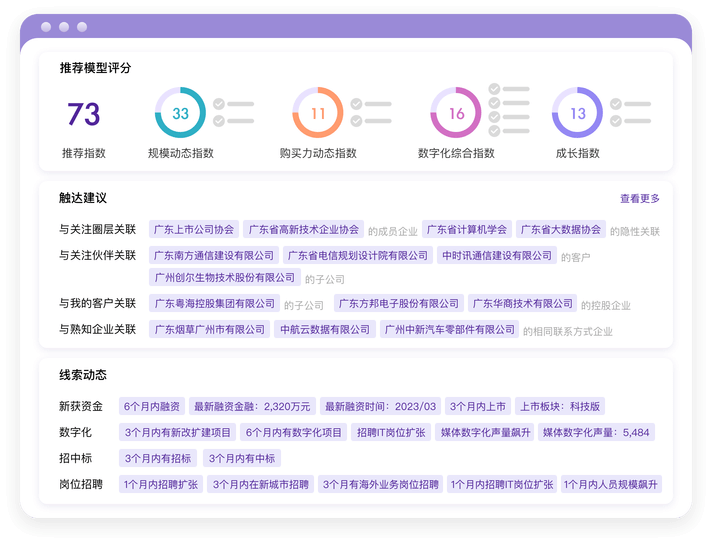Click the 与我的客户关联 row label
712x544 pixels.
[97, 303]
